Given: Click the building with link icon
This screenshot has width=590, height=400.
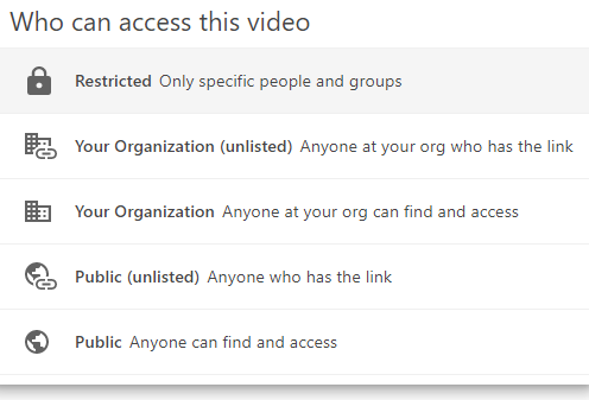Looking at the screenshot, I should pyautogui.click(x=41, y=146).
